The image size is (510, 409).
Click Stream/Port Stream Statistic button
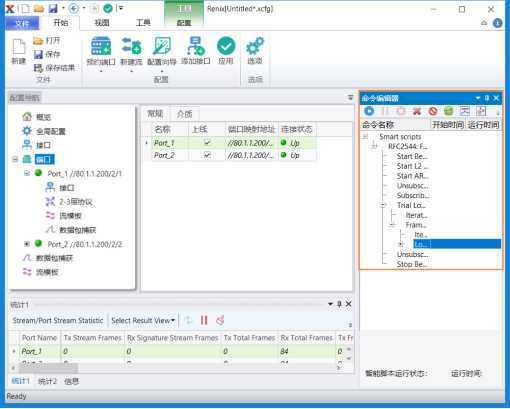[x=58, y=320]
